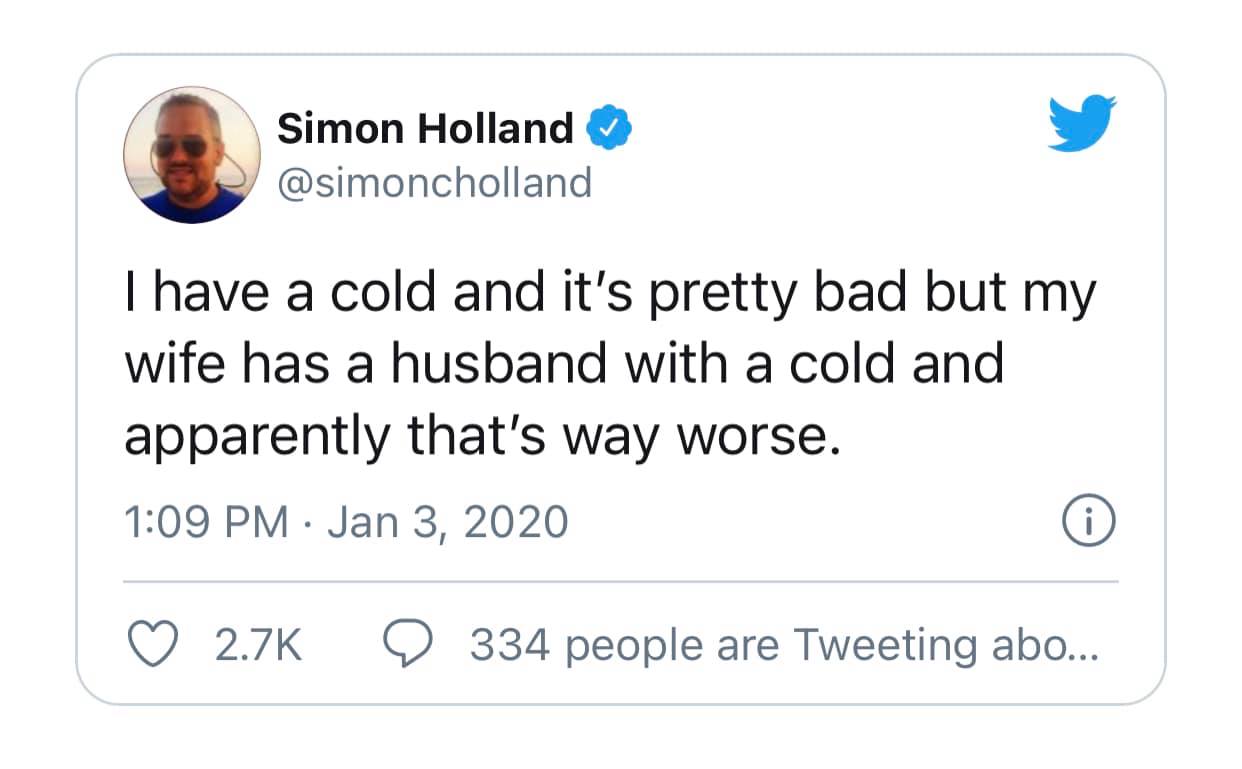
Task: Click the Jan 3, 2020 date
Action: coord(447,523)
